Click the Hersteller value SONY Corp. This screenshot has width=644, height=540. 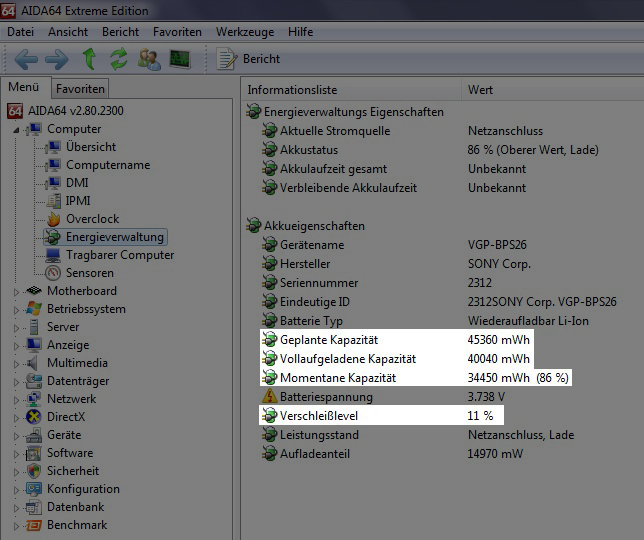click(x=499, y=264)
